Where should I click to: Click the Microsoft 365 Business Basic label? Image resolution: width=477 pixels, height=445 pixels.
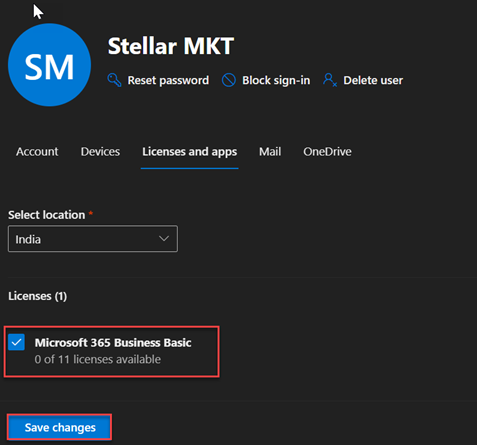click(x=113, y=343)
